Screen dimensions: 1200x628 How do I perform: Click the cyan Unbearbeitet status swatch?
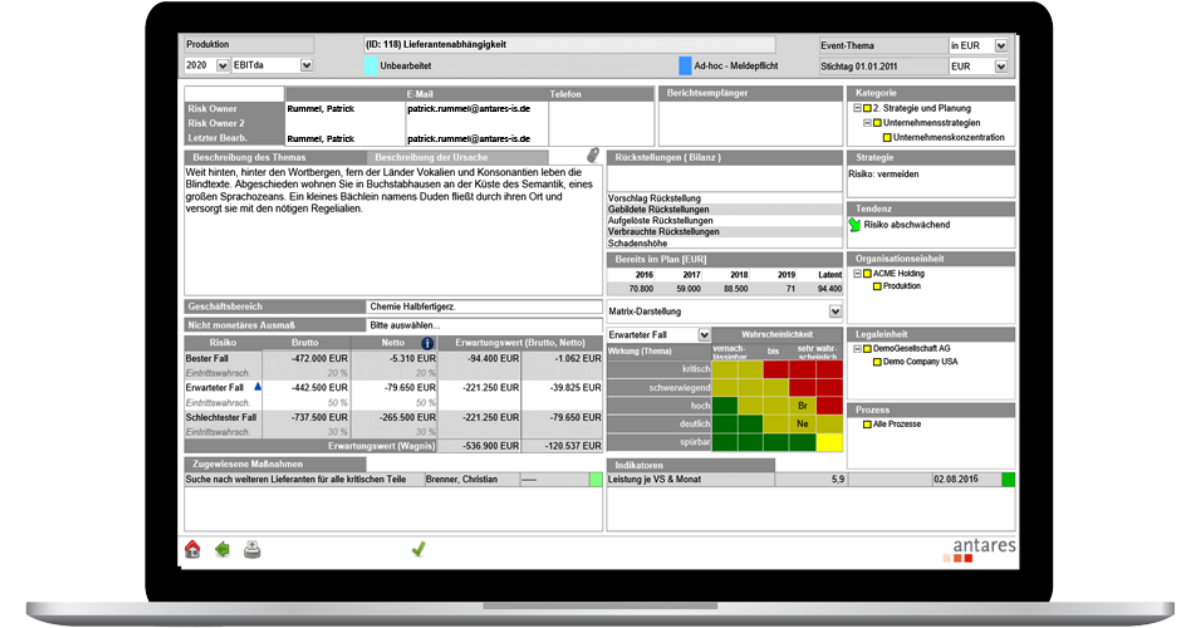pyautogui.click(x=370, y=66)
